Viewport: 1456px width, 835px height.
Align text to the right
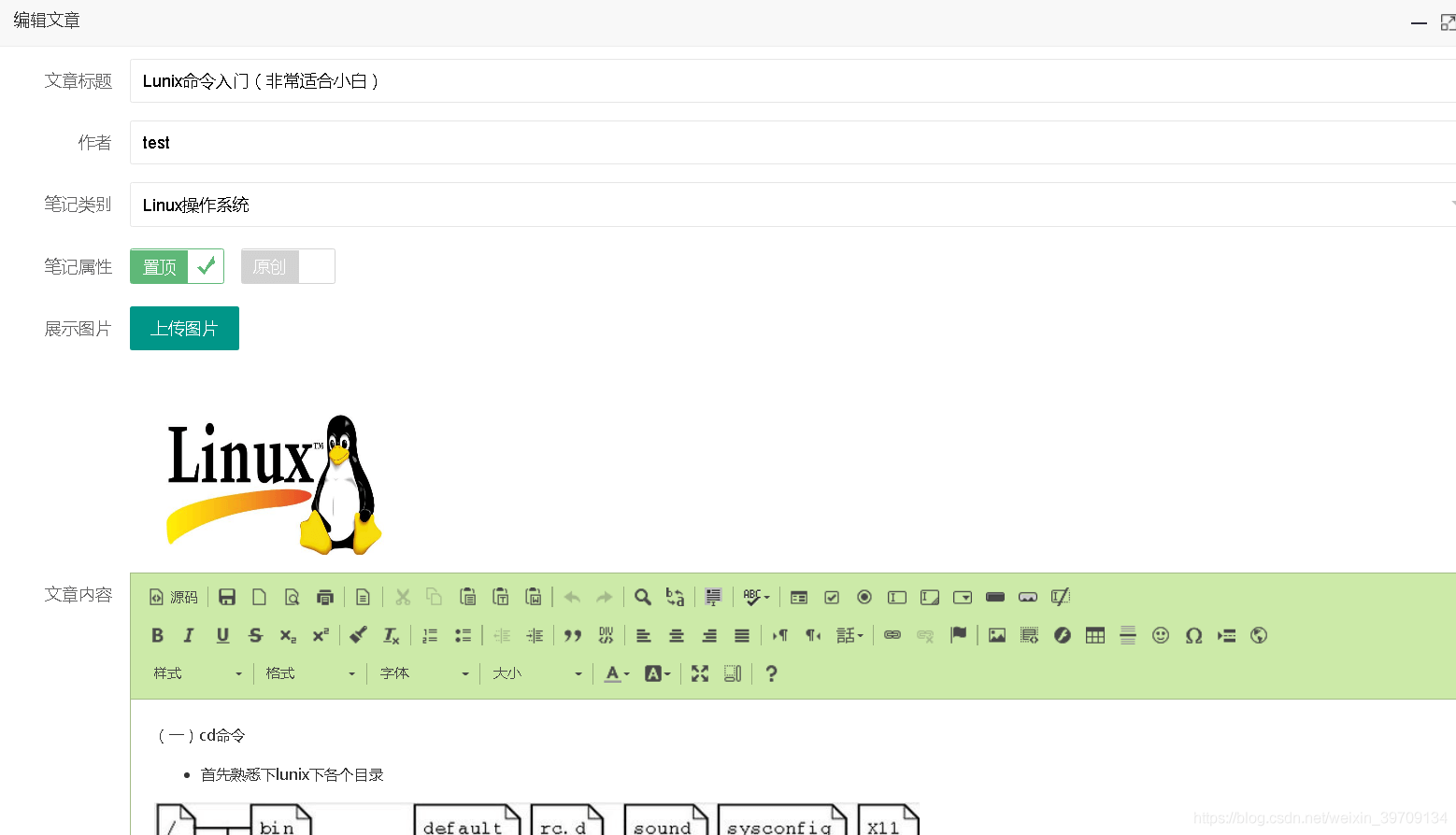tap(709, 635)
